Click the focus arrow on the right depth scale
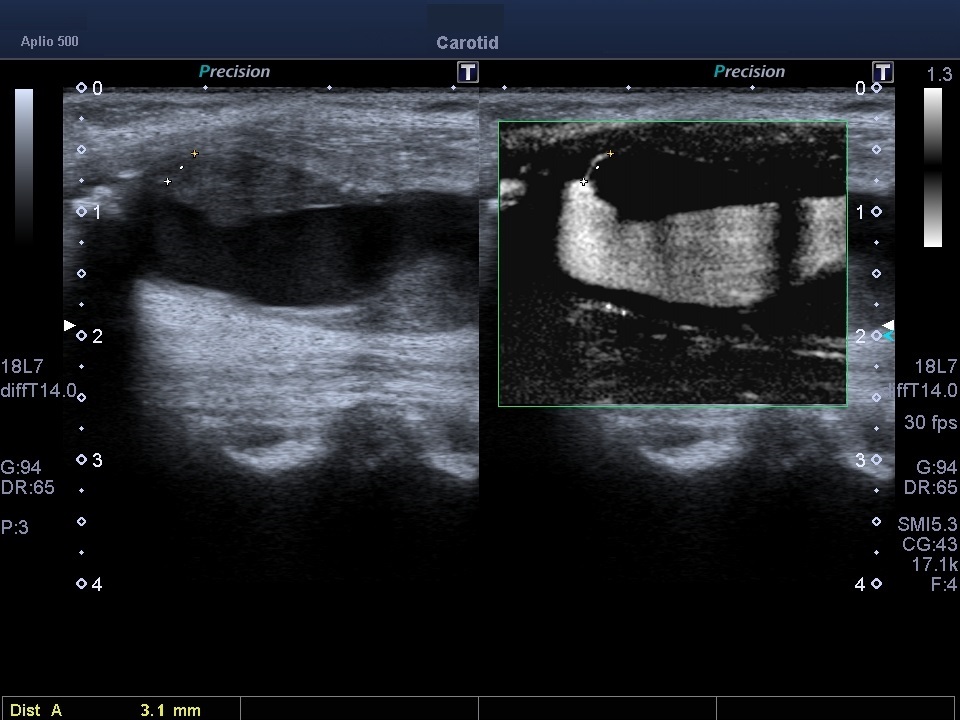Image resolution: width=960 pixels, height=720 pixels. click(x=887, y=327)
